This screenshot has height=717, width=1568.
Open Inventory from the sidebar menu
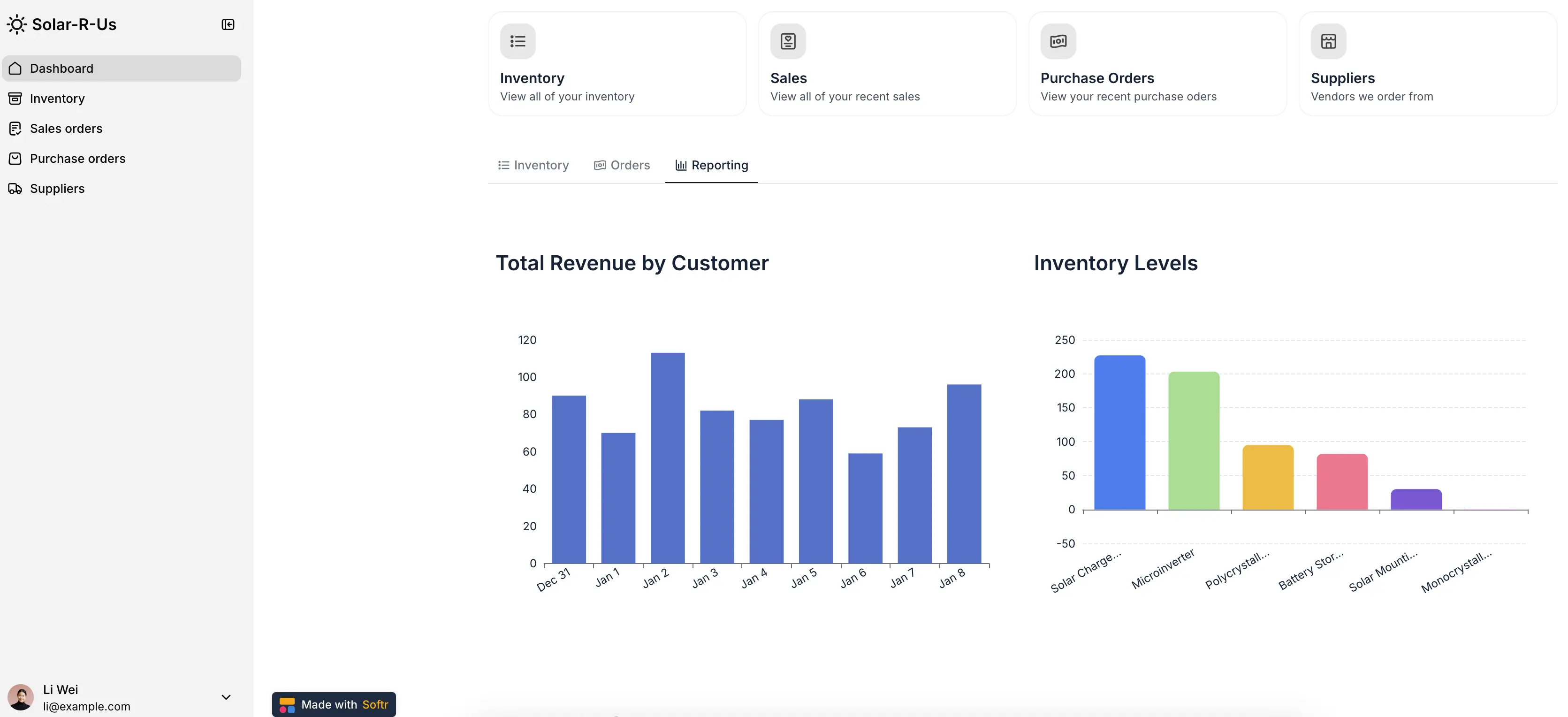(x=57, y=99)
